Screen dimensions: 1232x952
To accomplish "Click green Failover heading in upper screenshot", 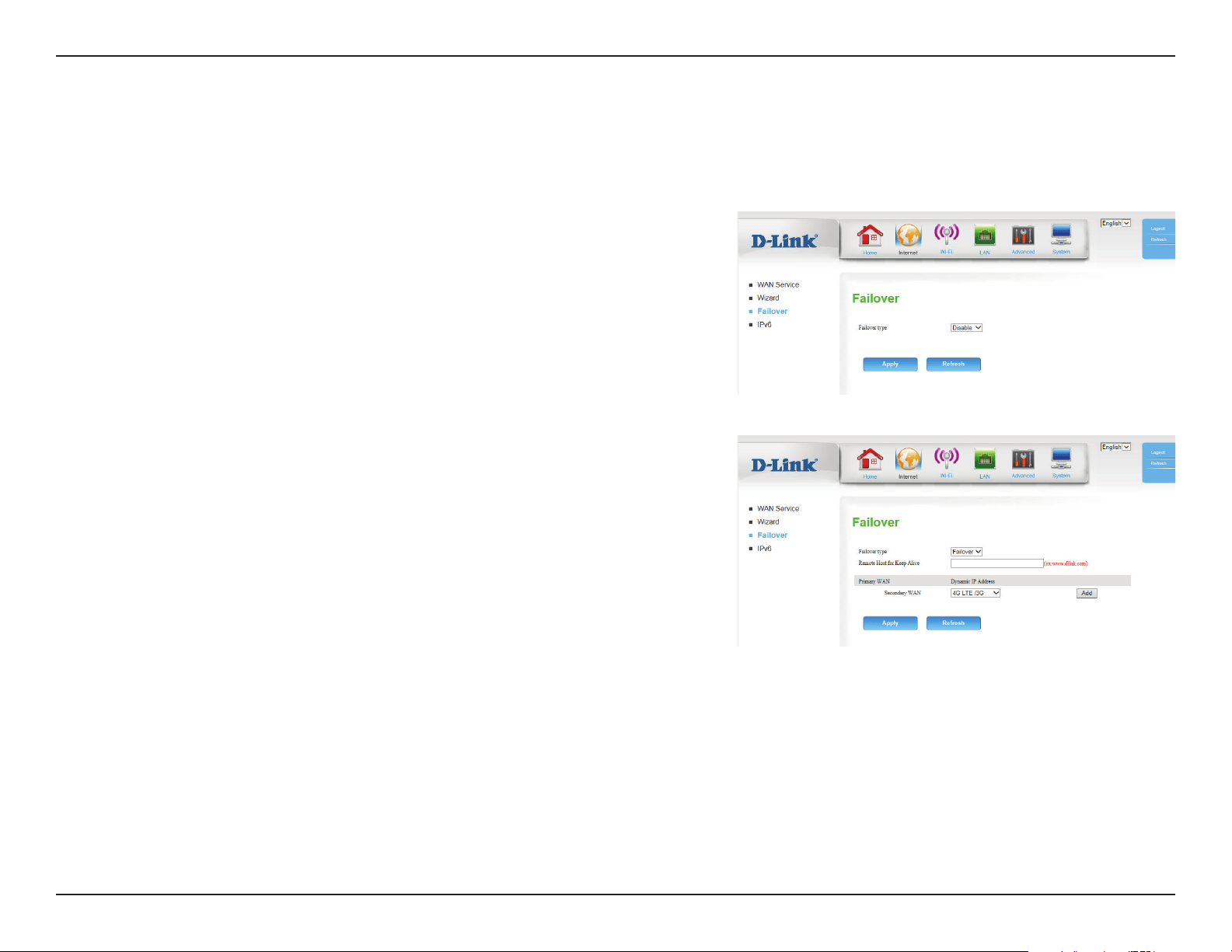I will point(875,298).
